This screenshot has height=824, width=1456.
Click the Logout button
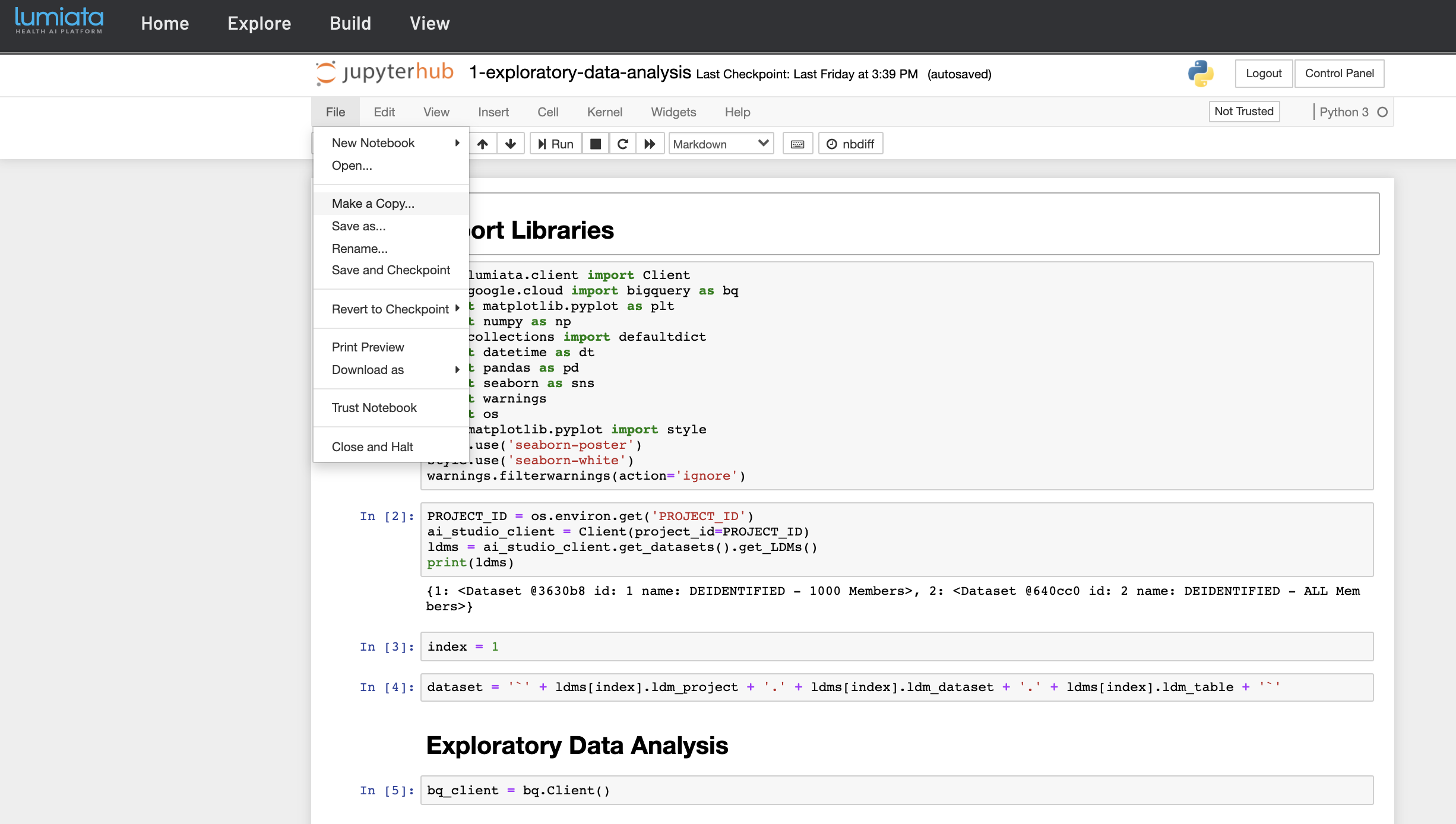pyautogui.click(x=1264, y=74)
